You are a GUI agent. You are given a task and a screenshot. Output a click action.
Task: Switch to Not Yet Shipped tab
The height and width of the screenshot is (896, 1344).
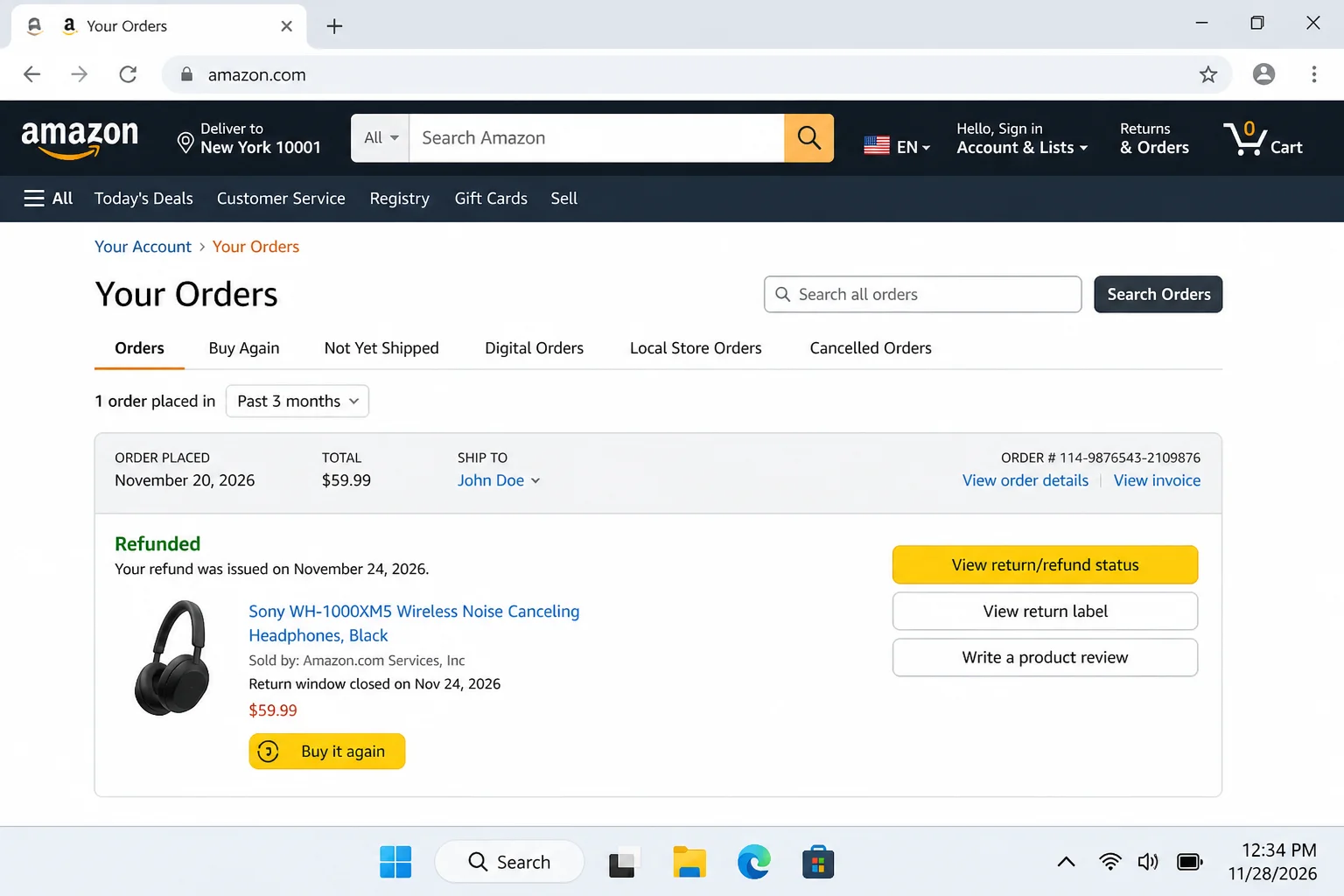click(381, 348)
